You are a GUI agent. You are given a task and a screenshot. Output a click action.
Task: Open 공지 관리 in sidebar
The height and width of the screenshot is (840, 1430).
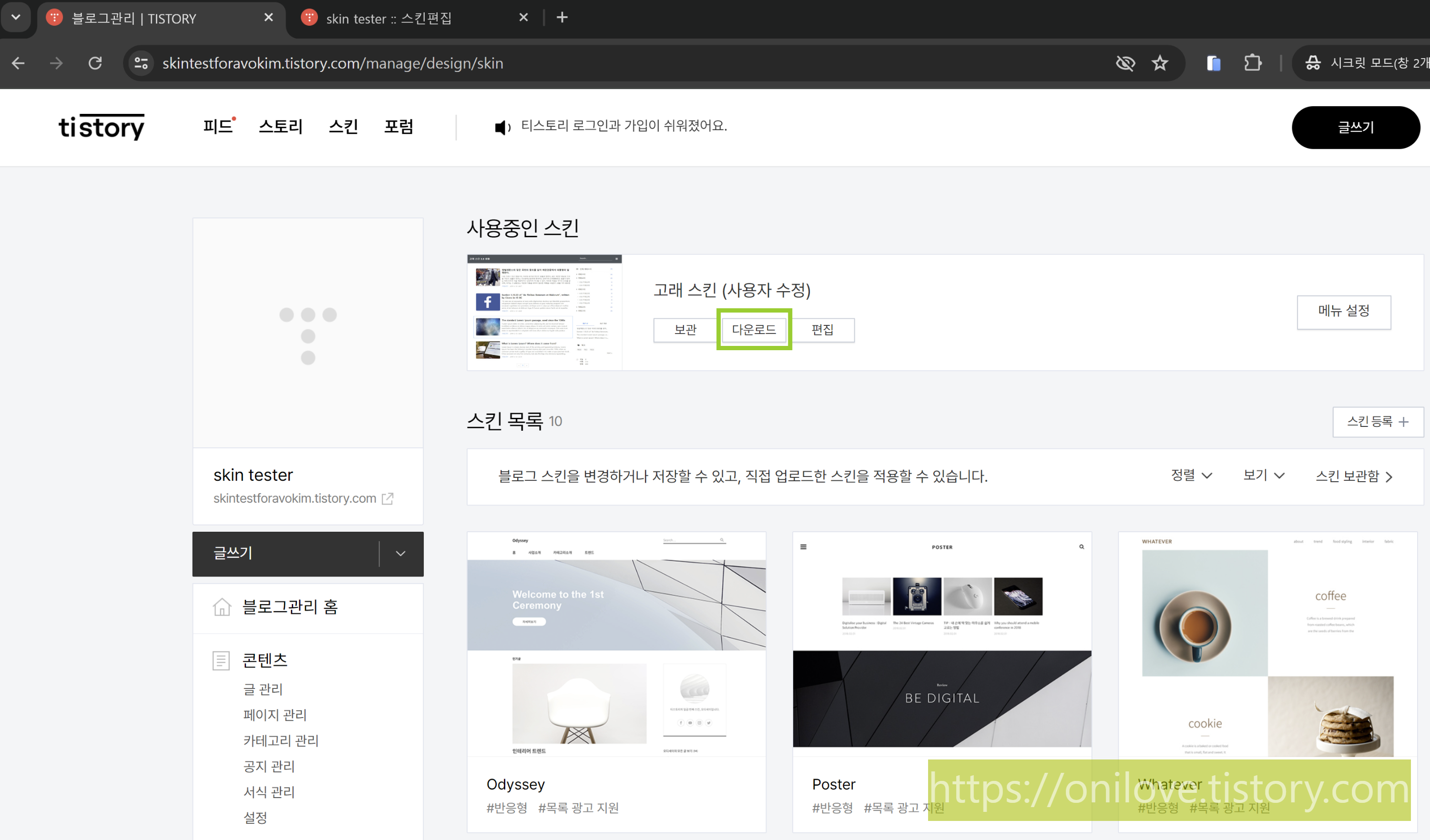tap(269, 766)
